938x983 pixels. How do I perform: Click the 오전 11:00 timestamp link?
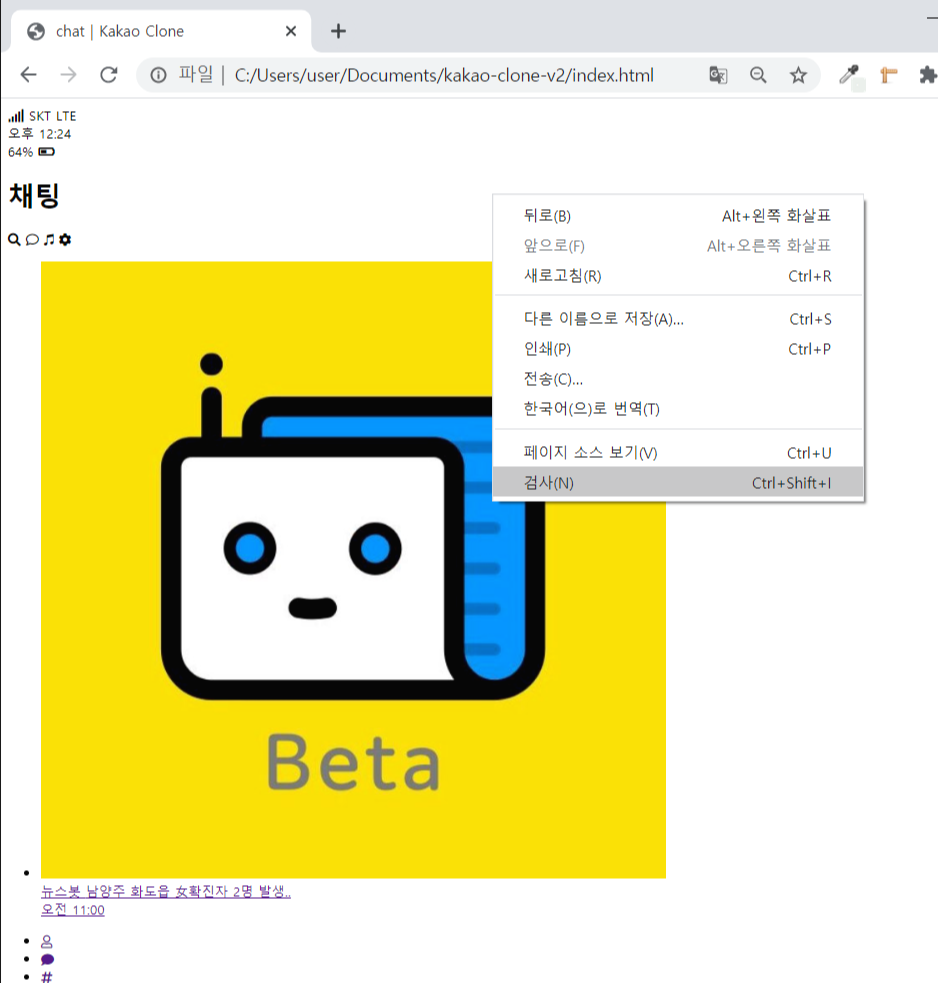click(x=73, y=910)
